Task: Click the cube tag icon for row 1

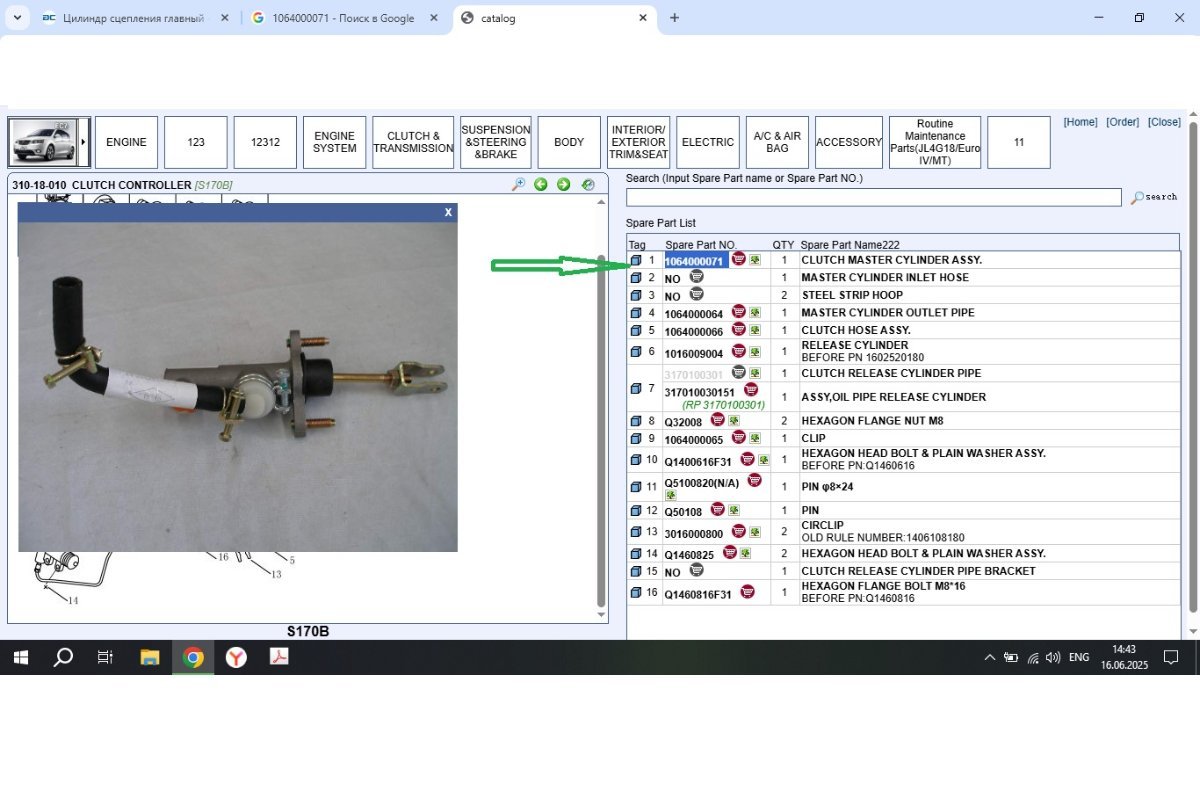Action: (636, 260)
